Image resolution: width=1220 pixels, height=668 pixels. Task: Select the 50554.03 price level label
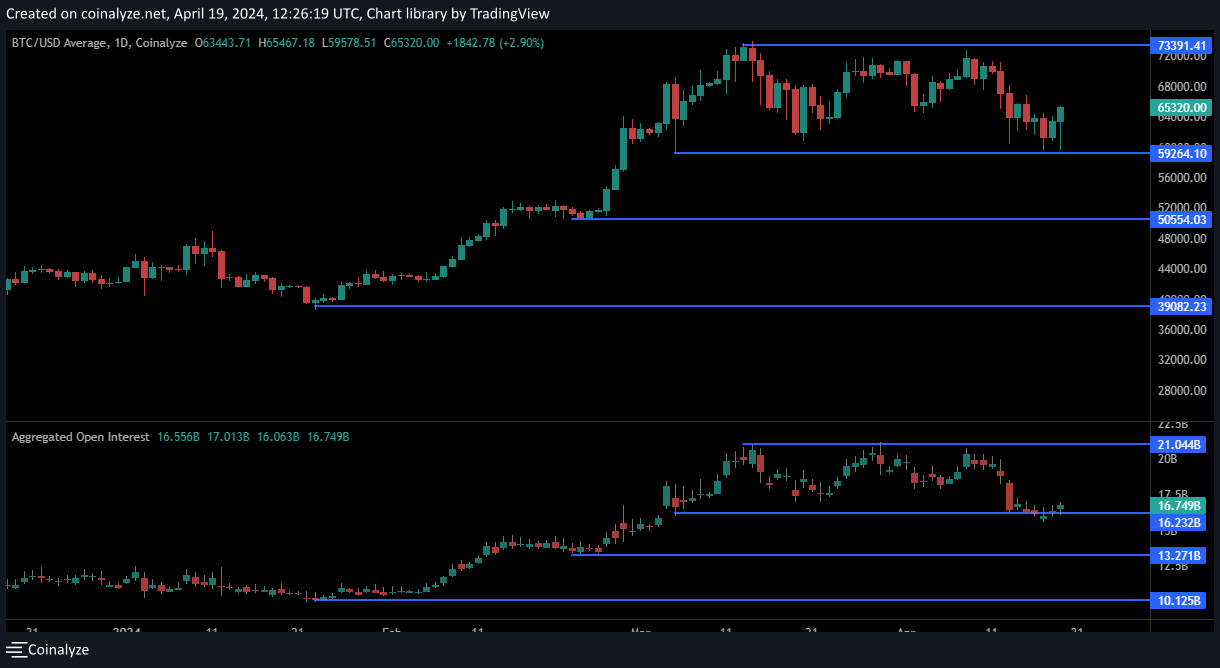1182,219
